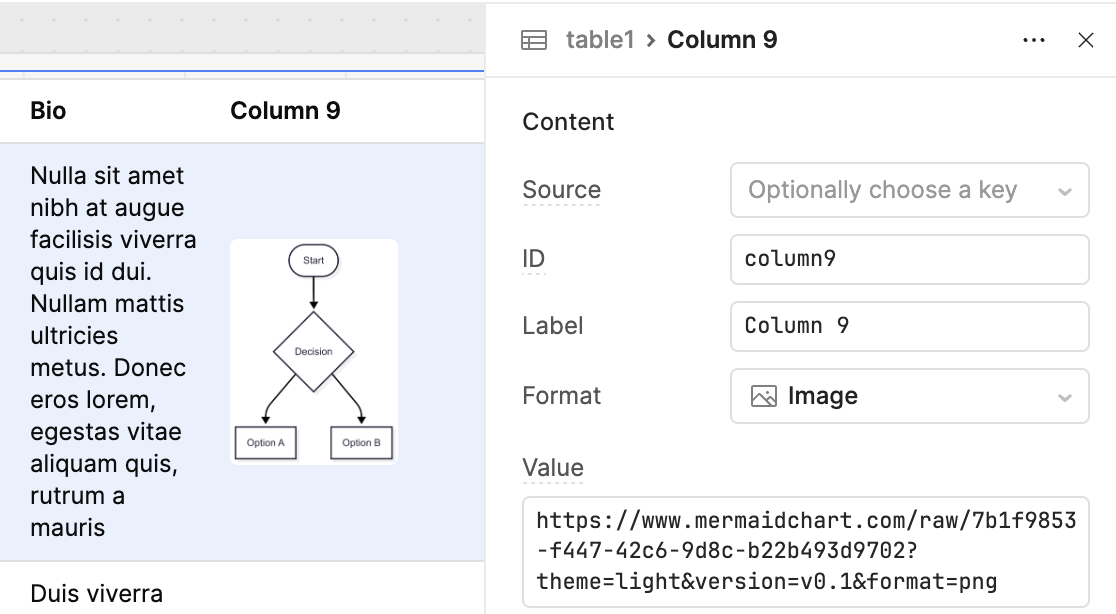1116x614 pixels.
Task: Select the Column 9 table header
Action: point(285,111)
